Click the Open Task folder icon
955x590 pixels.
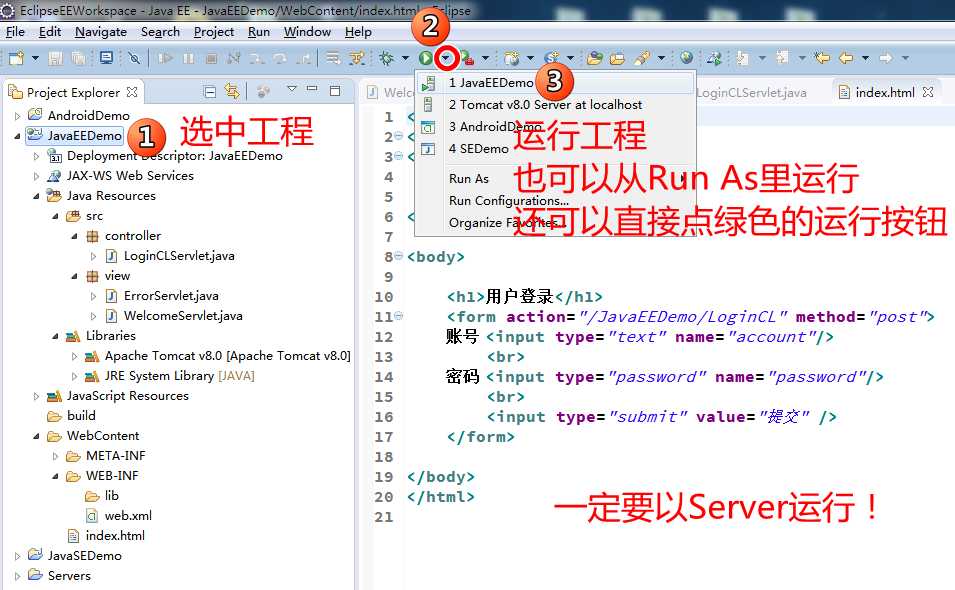[x=617, y=58]
